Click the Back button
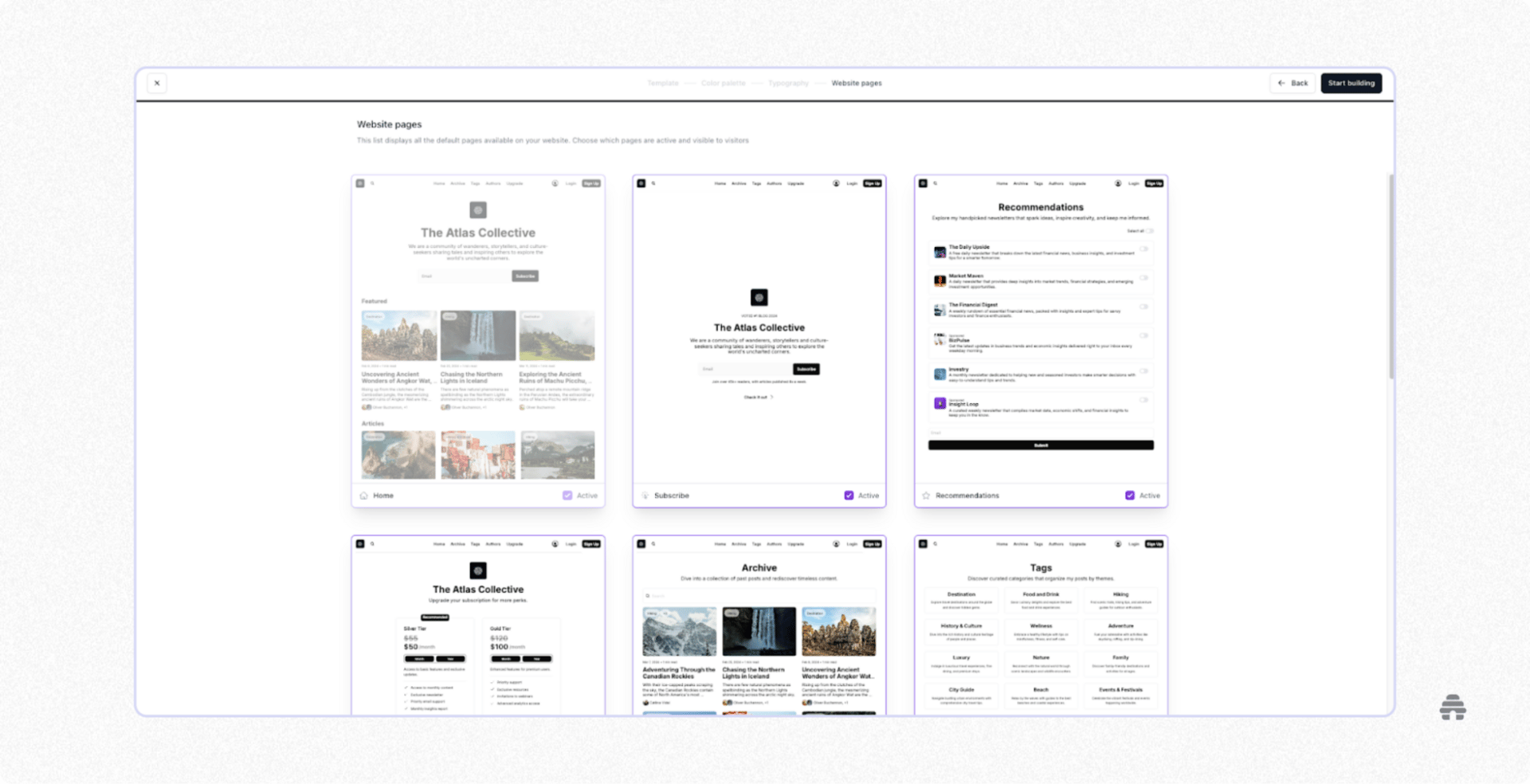Image resolution: width=1530 pixels, height=784 pixels. tap(1293, 83)
